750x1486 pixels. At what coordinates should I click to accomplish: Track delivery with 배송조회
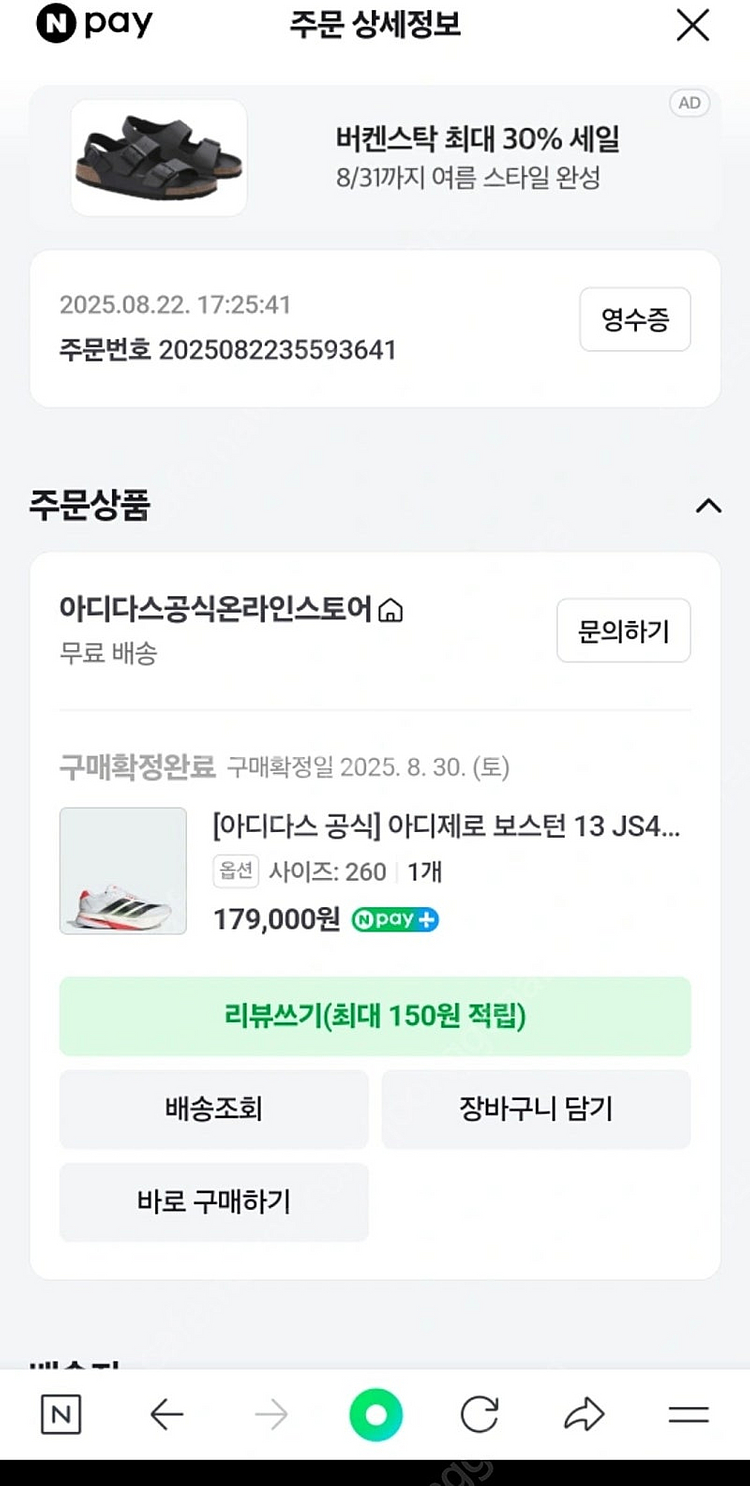click(214, 1109)
